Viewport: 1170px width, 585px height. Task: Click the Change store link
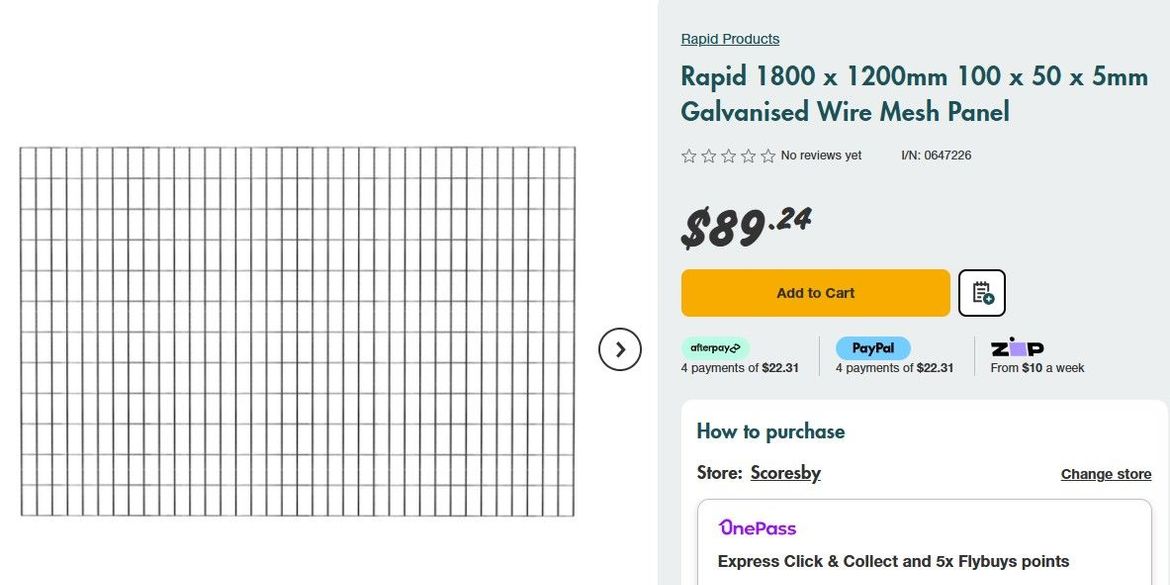(1106, 474)
